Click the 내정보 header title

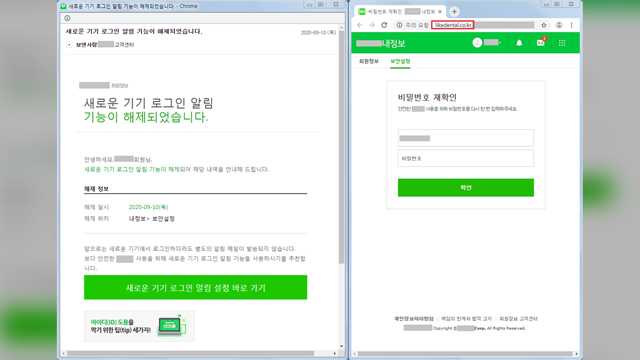pyautogui.click(x=394, y=43)
